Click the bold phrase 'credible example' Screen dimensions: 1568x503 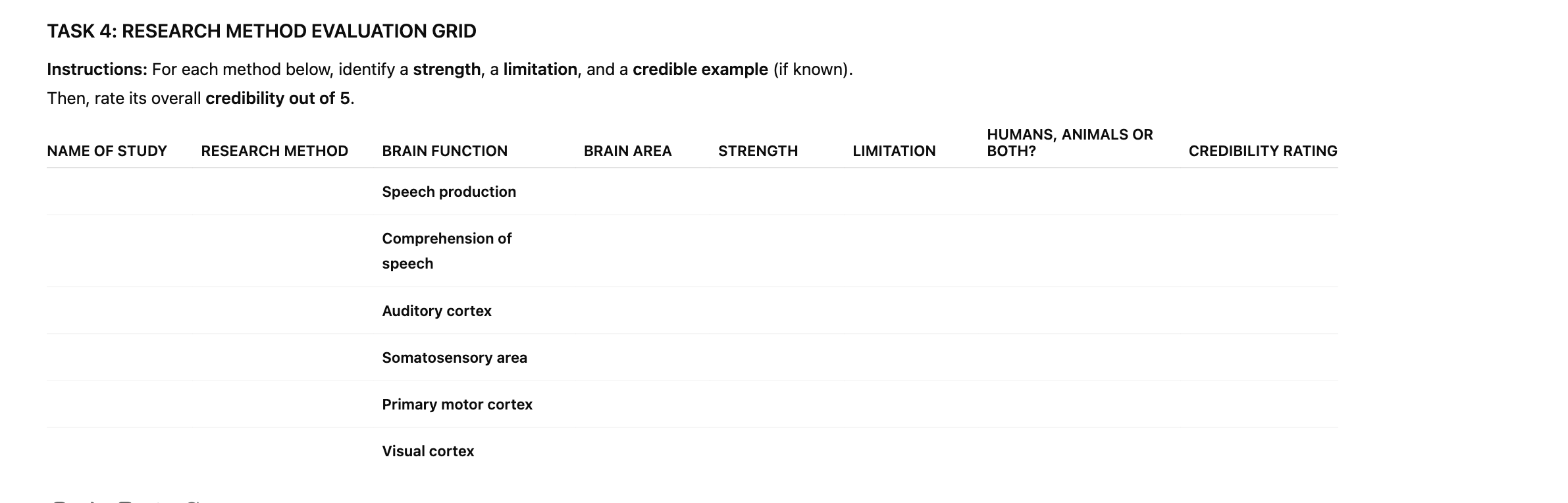tap(700, 69)
